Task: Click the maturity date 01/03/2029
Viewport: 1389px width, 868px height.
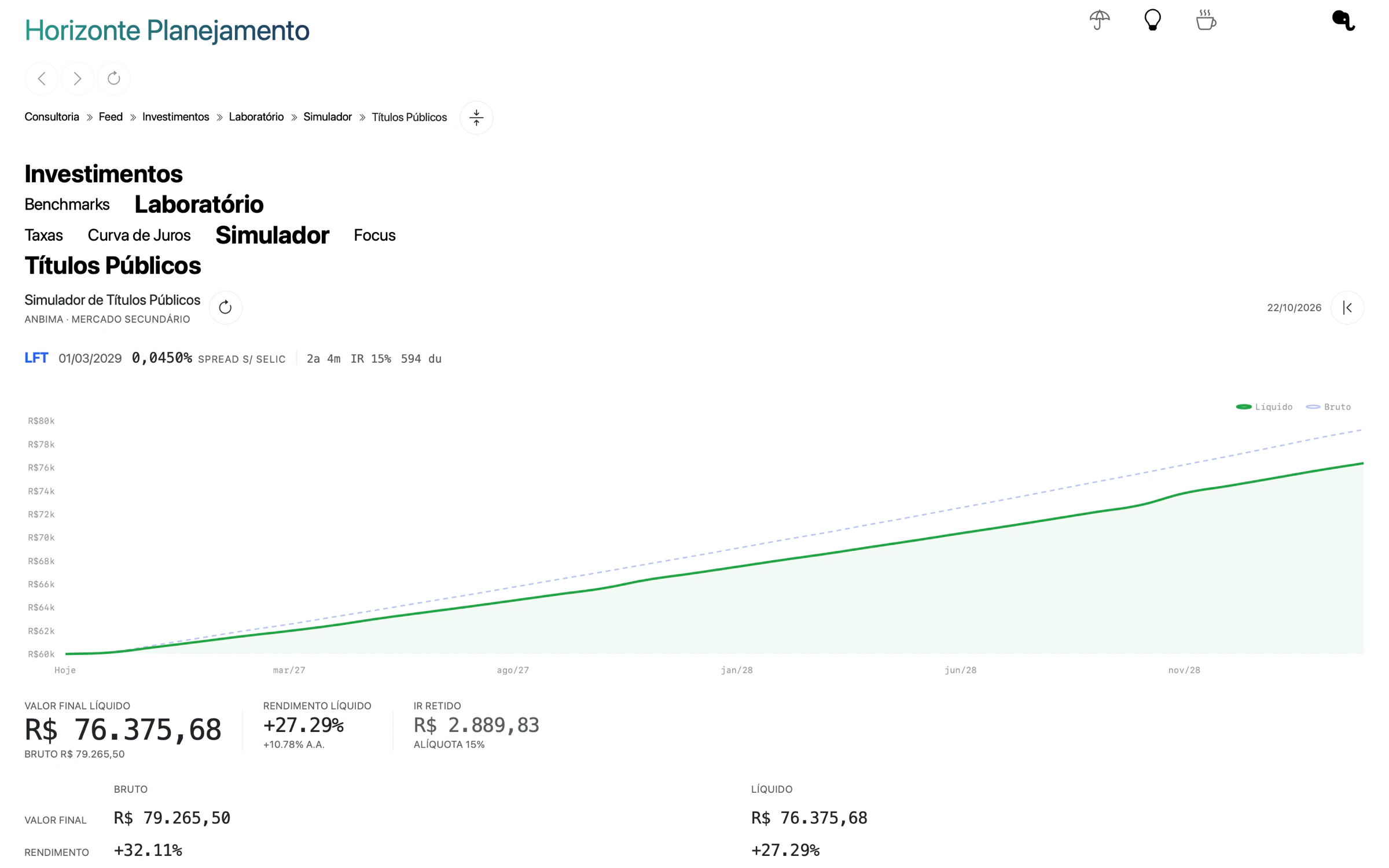Action: 90,358
